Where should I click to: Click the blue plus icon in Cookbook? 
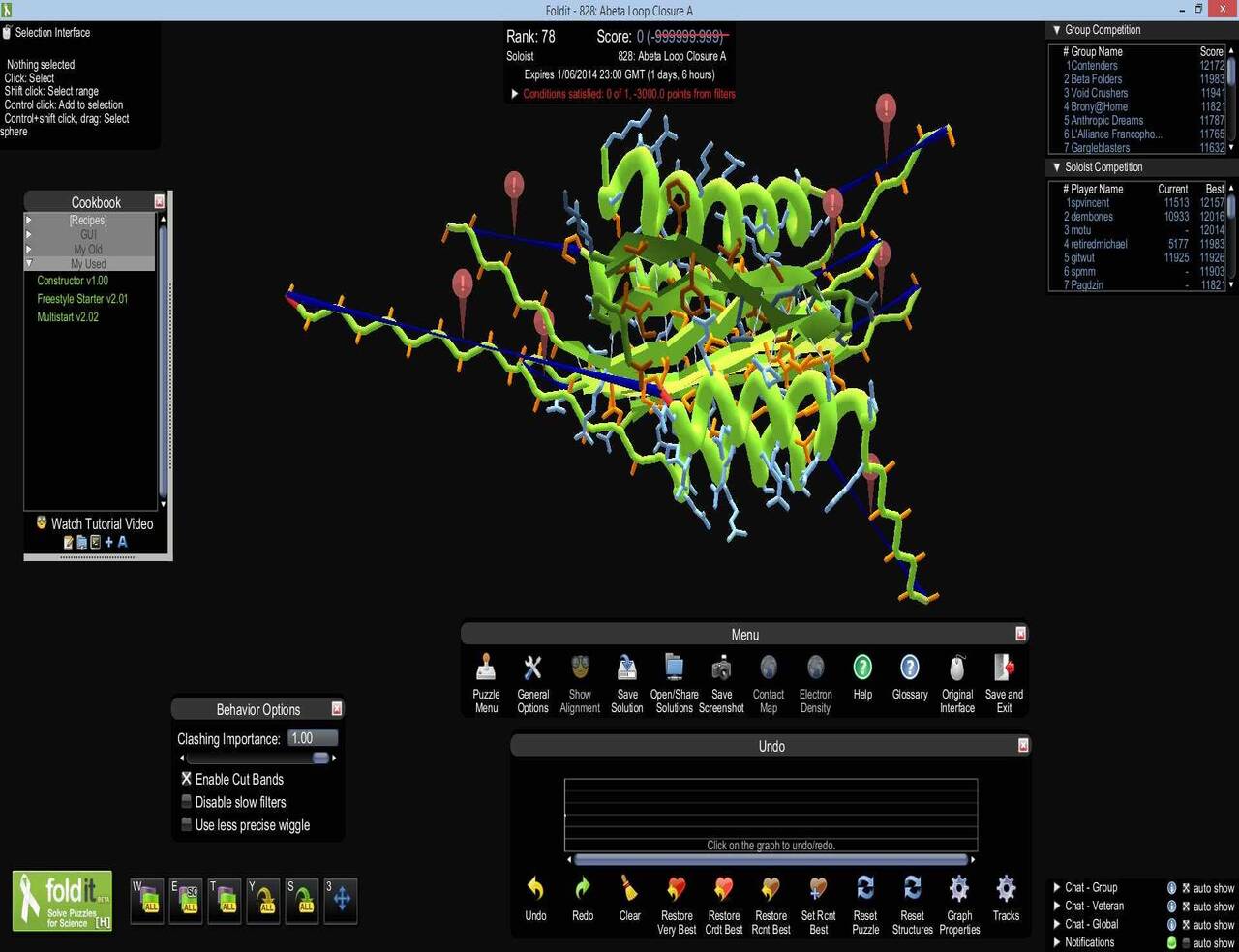(x=108, y=542)
